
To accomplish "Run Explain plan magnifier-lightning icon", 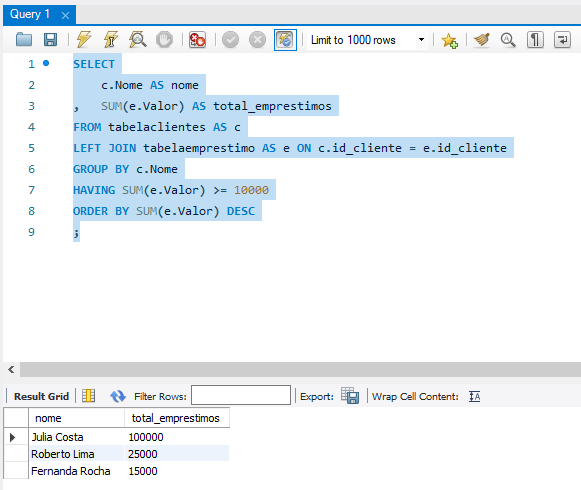I will point(137,39).
